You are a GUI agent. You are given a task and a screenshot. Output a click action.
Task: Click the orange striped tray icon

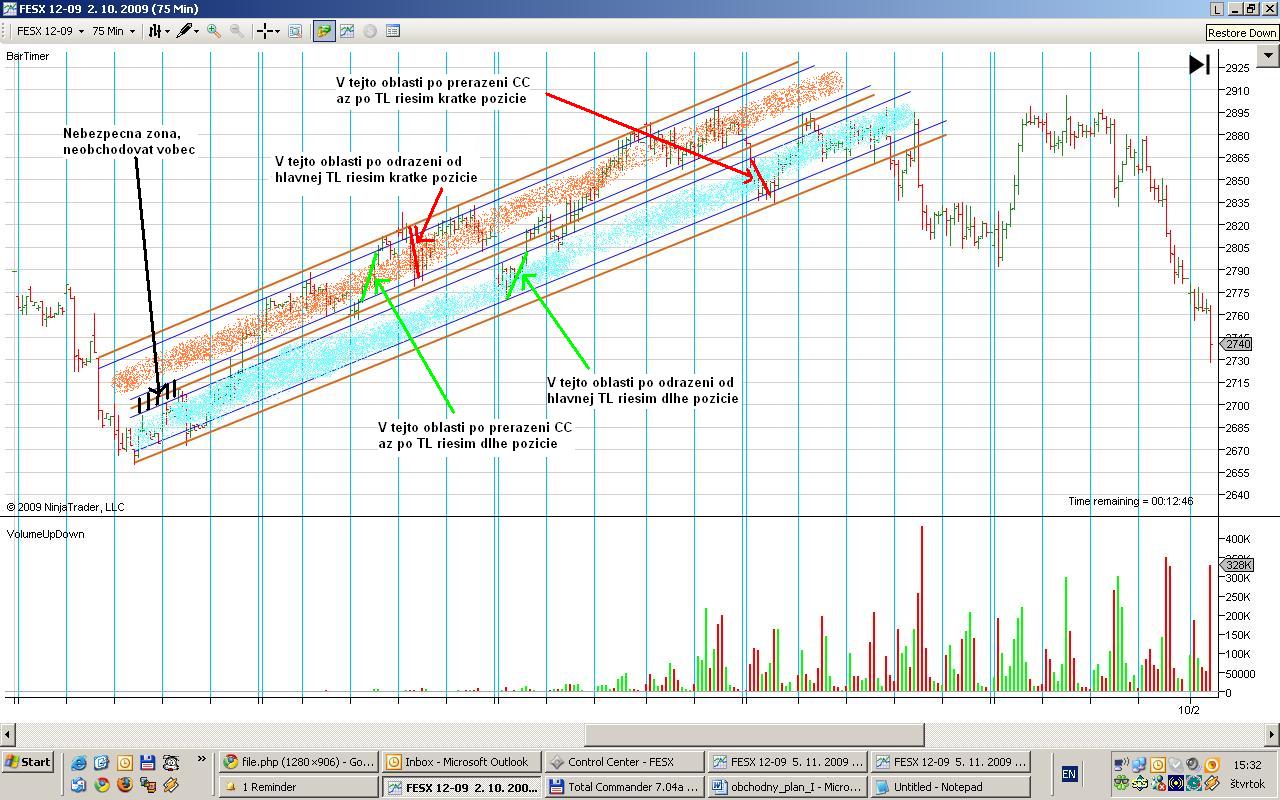click(x=1211, y=783)
